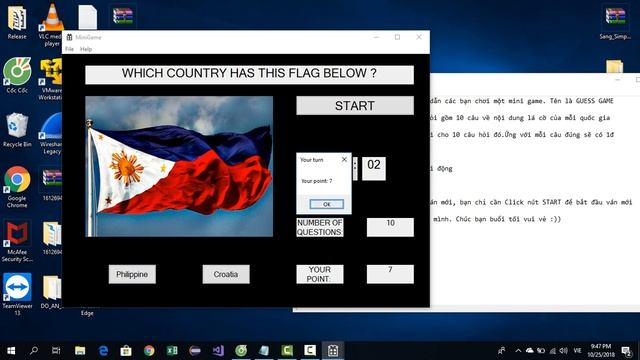Screen dimensions: 640x360
Task: Open Chrome from the taskbar
Action: (149, 351)
